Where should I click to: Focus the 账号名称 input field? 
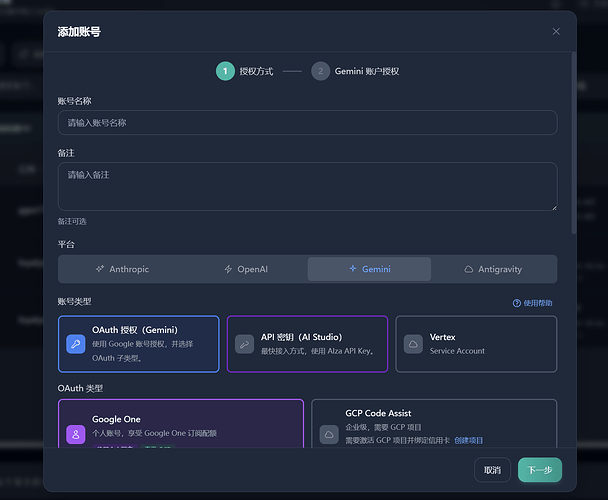[307, 123]
